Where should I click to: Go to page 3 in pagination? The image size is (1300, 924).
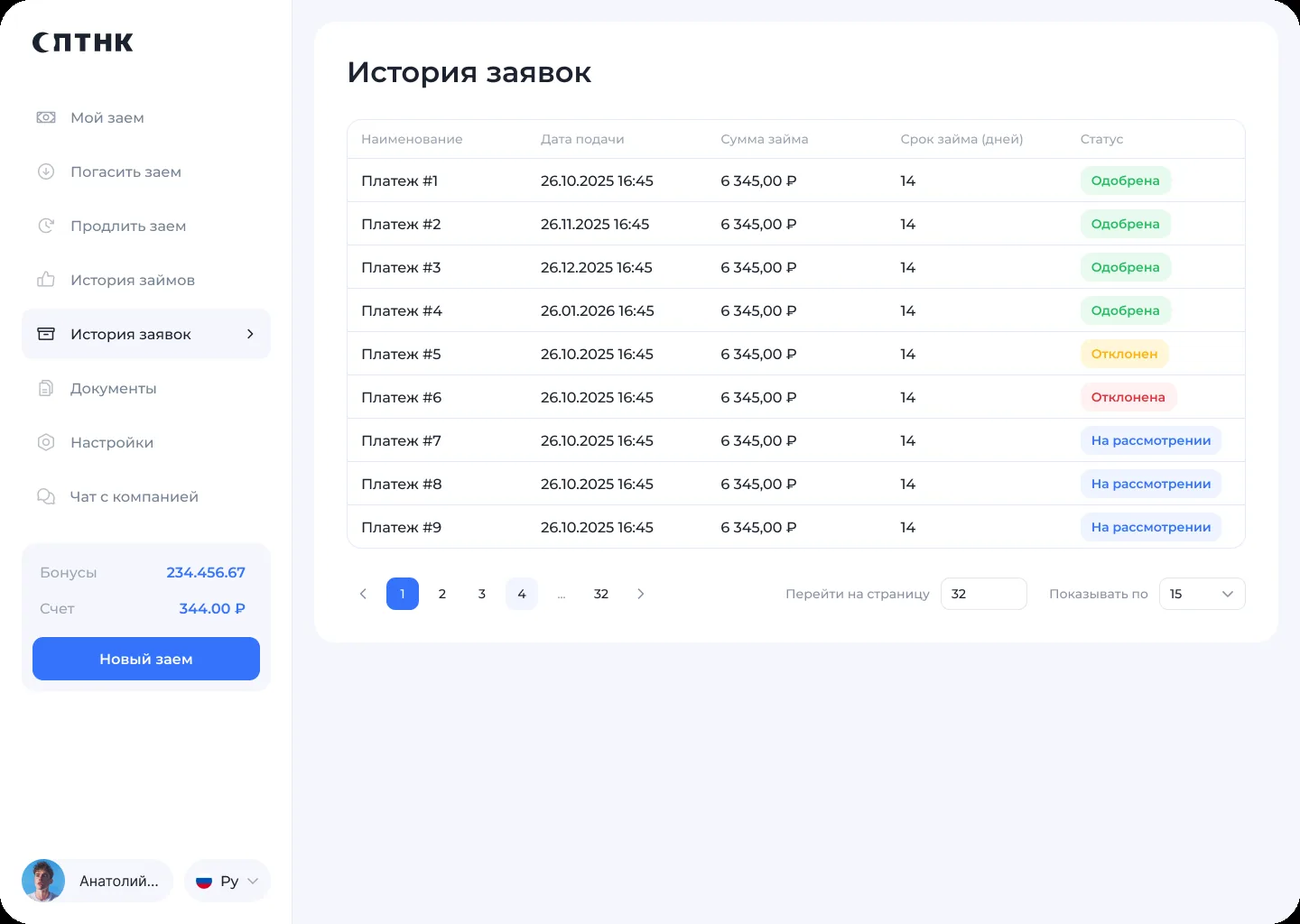click(482, 594)
